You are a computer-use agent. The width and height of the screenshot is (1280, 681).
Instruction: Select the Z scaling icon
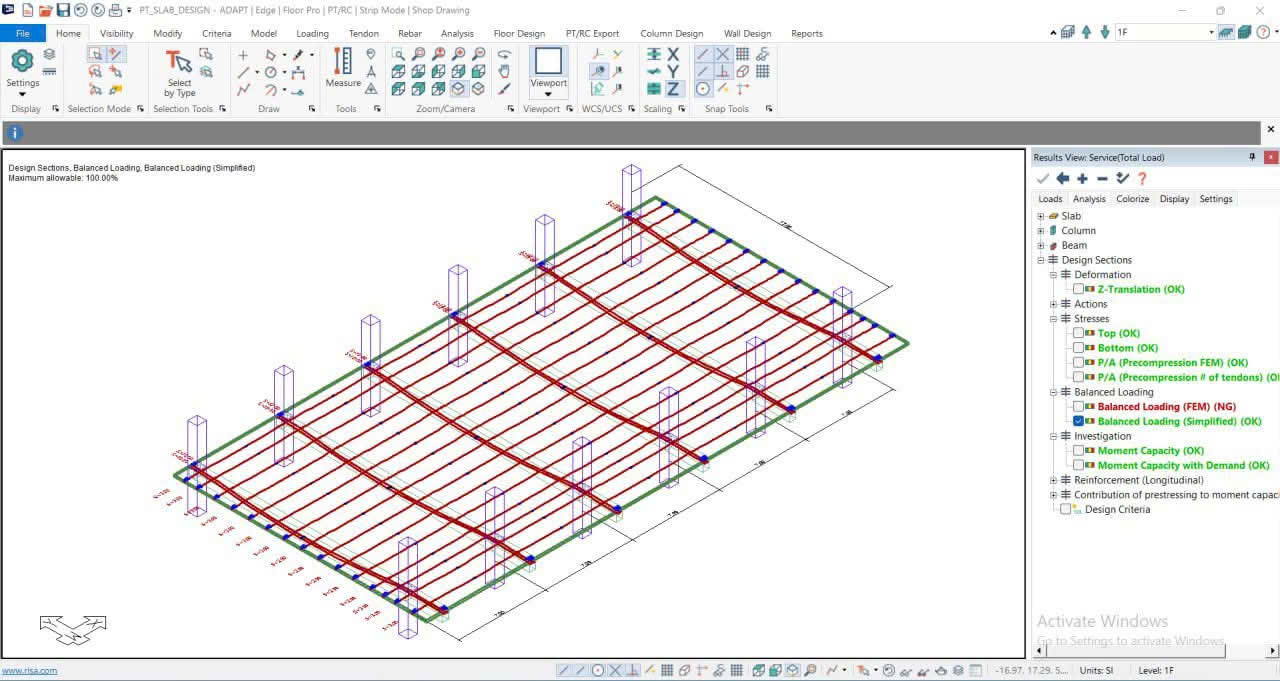pyautogui.click(x=673, y=89)
